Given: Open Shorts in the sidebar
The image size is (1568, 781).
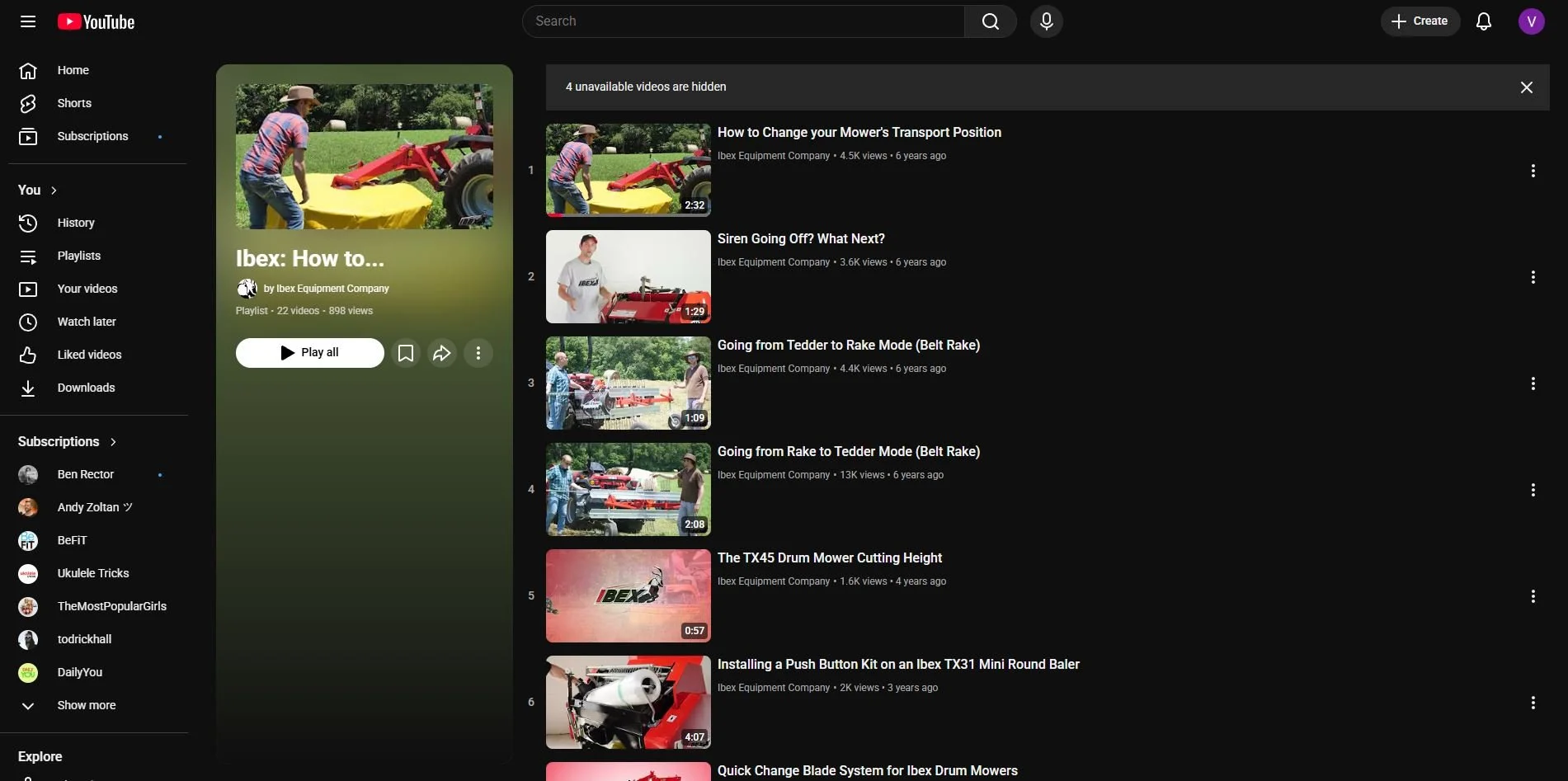Looking at the screenshot, I should click(93, 103).
